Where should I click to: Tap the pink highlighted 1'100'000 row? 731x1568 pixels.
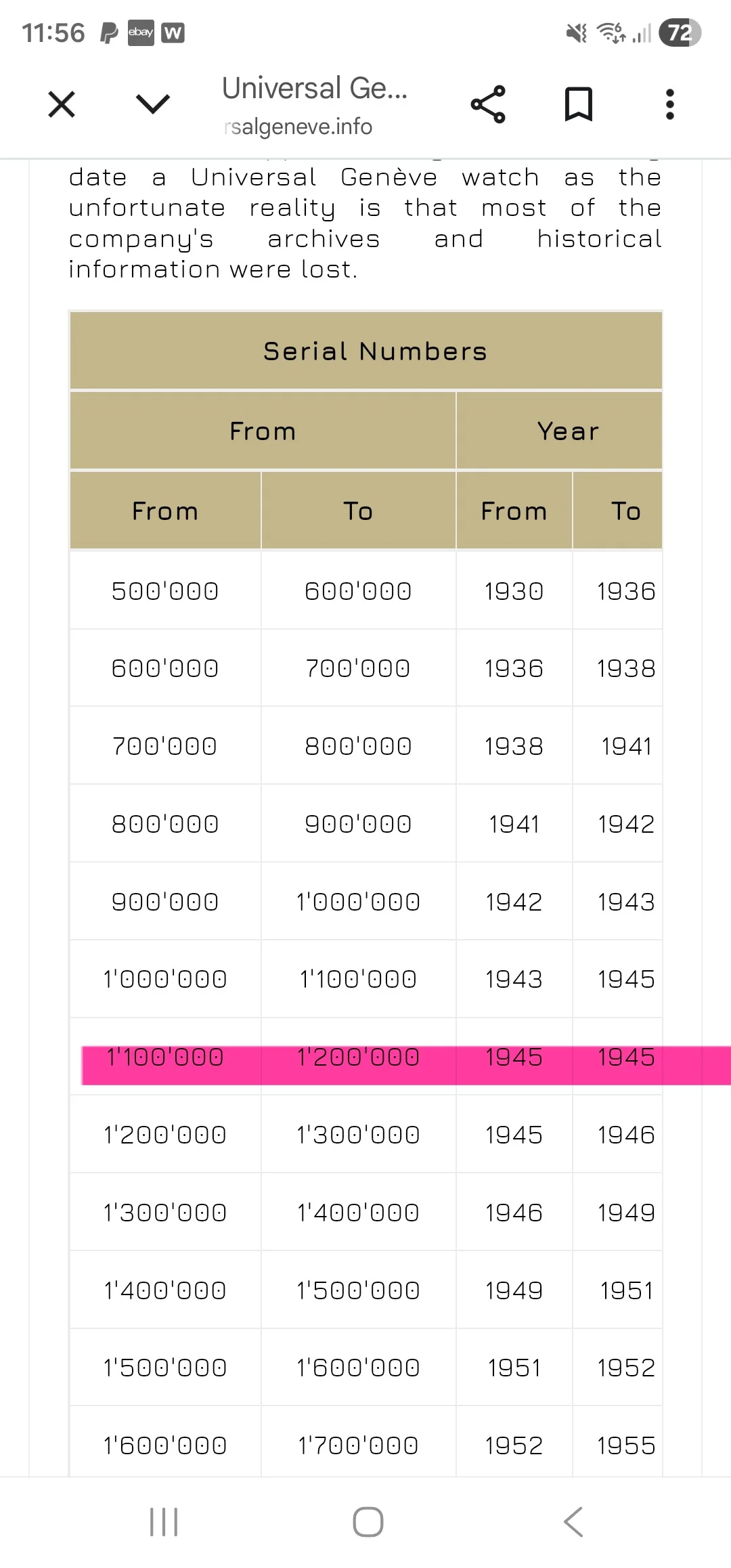click(x=165, y=1058)
